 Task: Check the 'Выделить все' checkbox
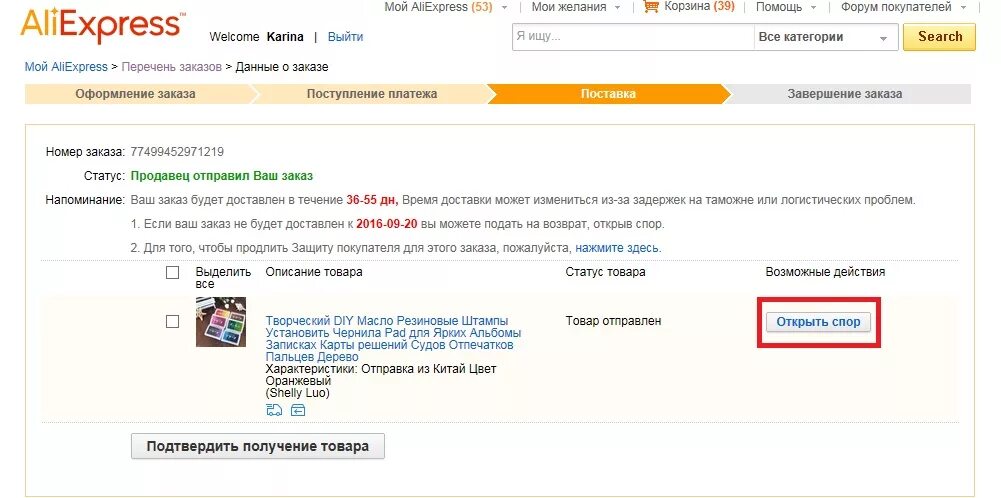tap(173, 272)
